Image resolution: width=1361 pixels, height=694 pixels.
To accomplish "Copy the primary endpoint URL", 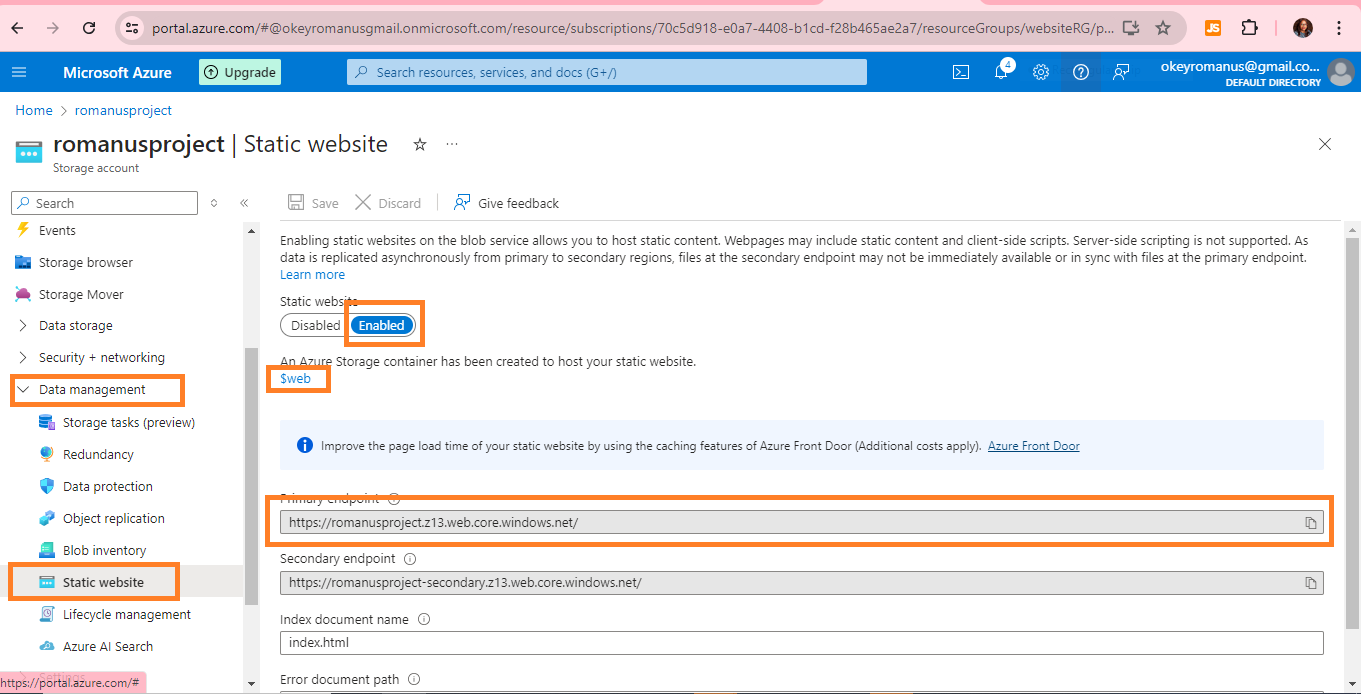I will point(1310,523).
